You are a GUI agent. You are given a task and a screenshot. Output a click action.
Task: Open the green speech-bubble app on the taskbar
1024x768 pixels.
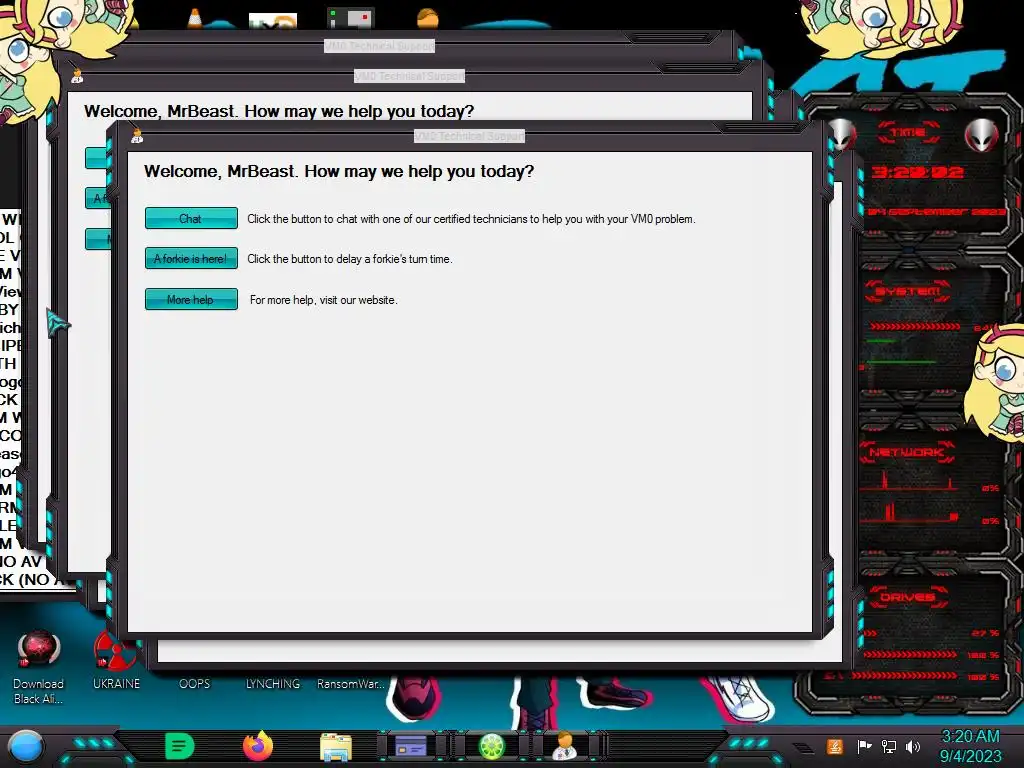[x=180, y=746]
